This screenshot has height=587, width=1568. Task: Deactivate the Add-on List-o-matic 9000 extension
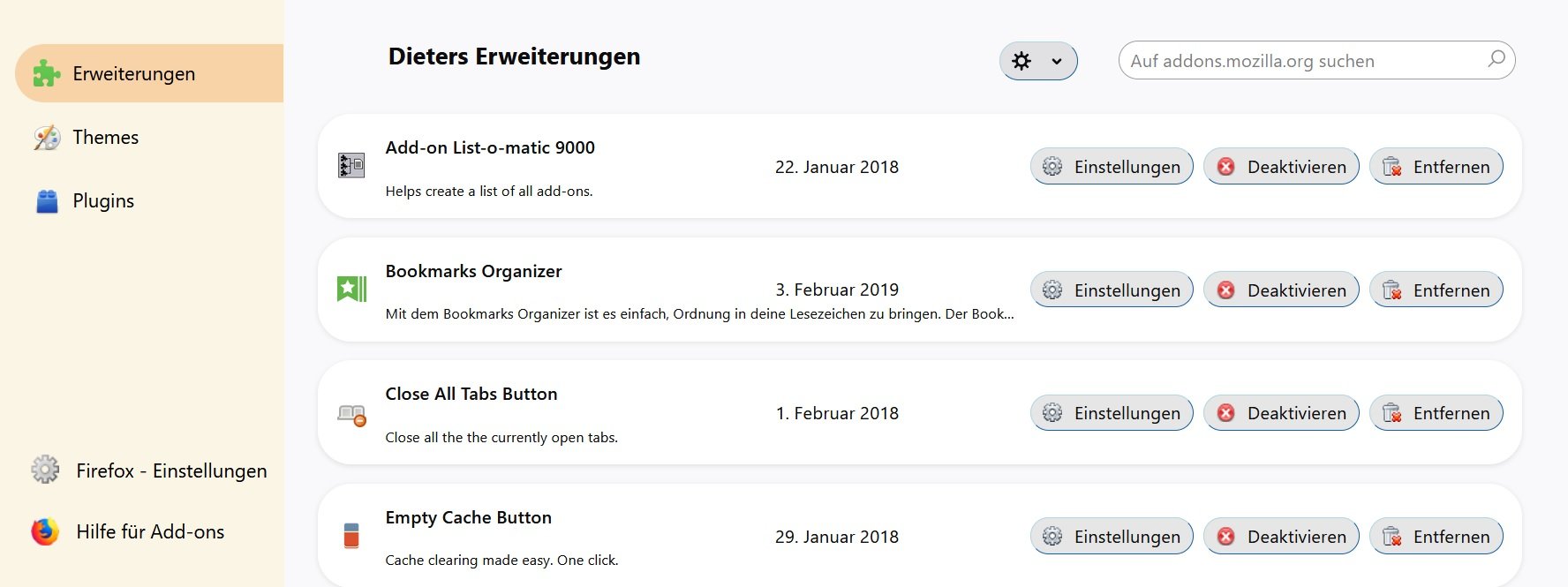tap(1280, 167)
